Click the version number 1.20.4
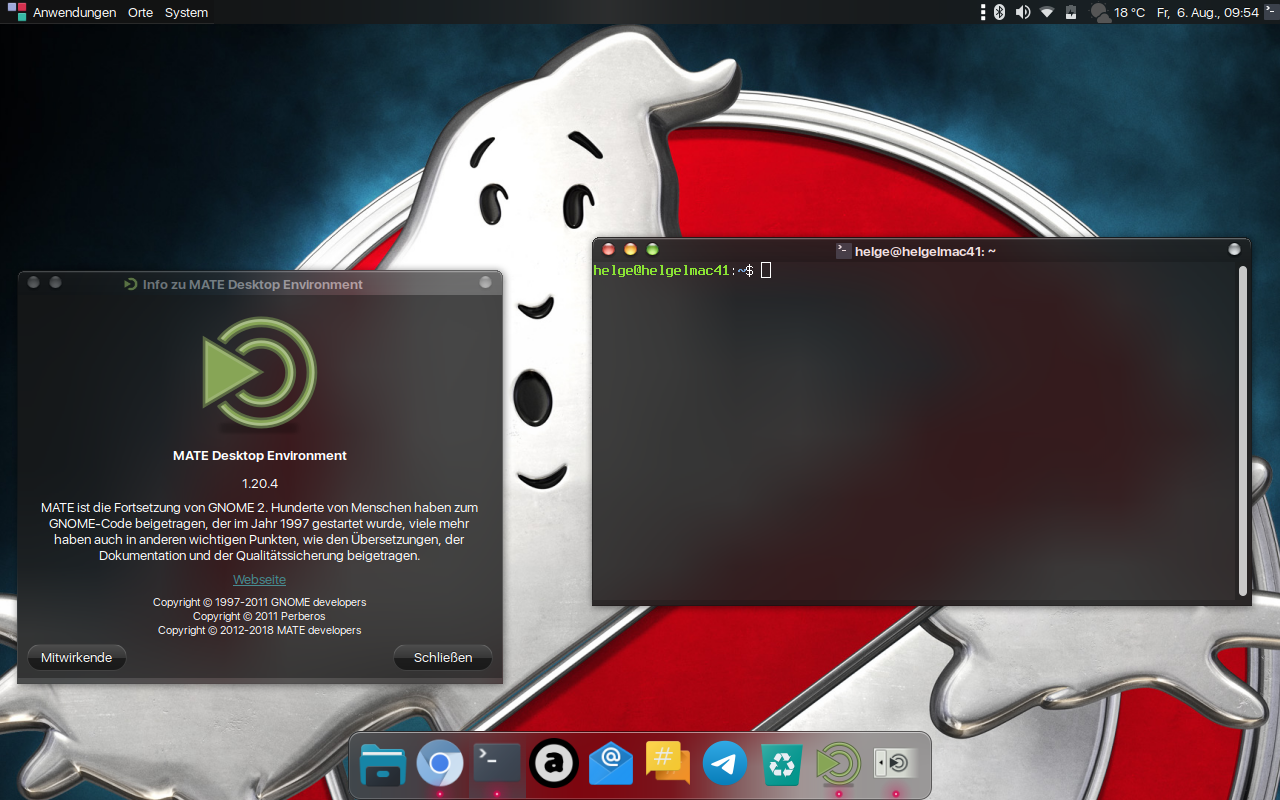 coord(260,484)
